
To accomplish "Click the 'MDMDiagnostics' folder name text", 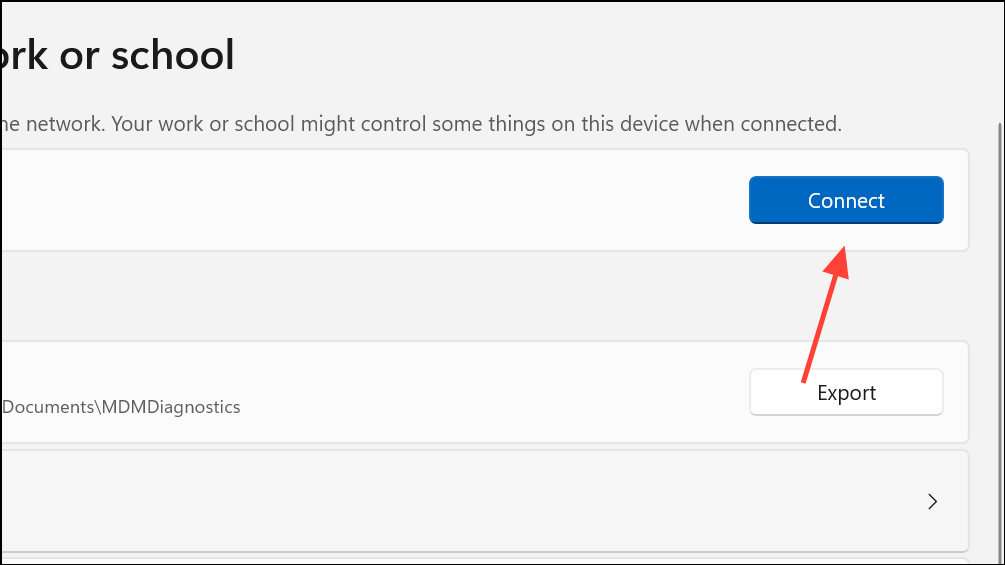I will pyautogui.click(x=171, y=407).
